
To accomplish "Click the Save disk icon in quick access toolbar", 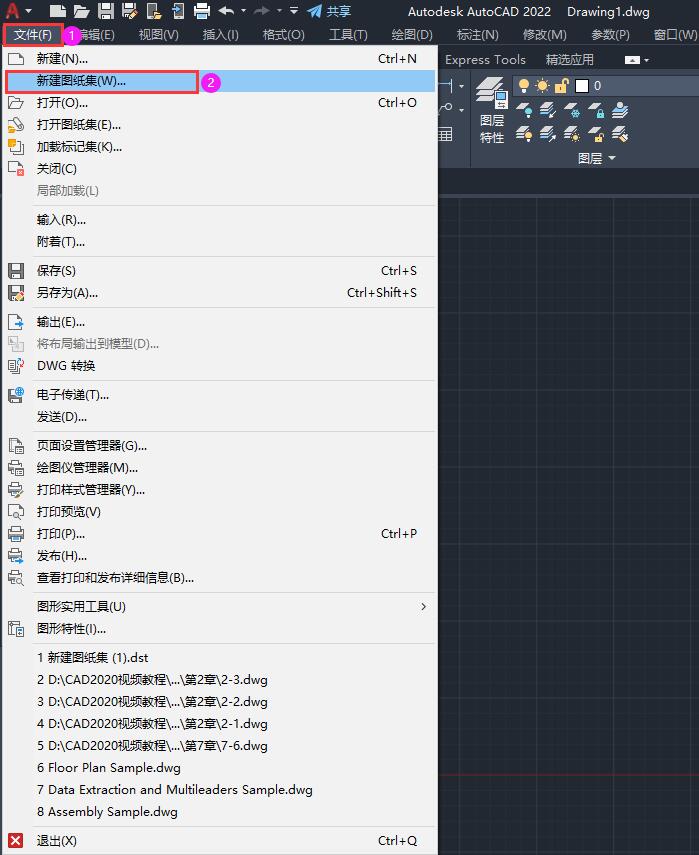I will [106, 10].
